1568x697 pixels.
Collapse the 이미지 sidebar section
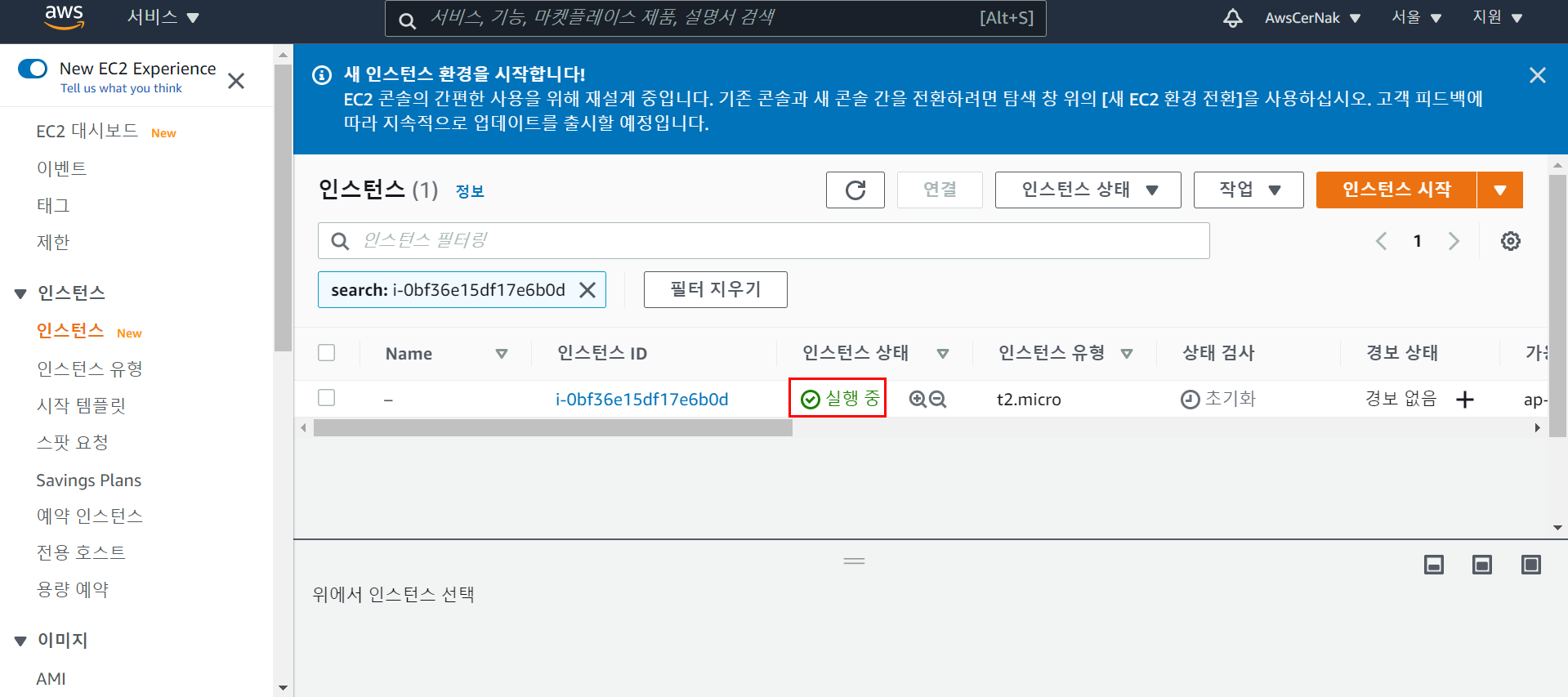(20, 641)
